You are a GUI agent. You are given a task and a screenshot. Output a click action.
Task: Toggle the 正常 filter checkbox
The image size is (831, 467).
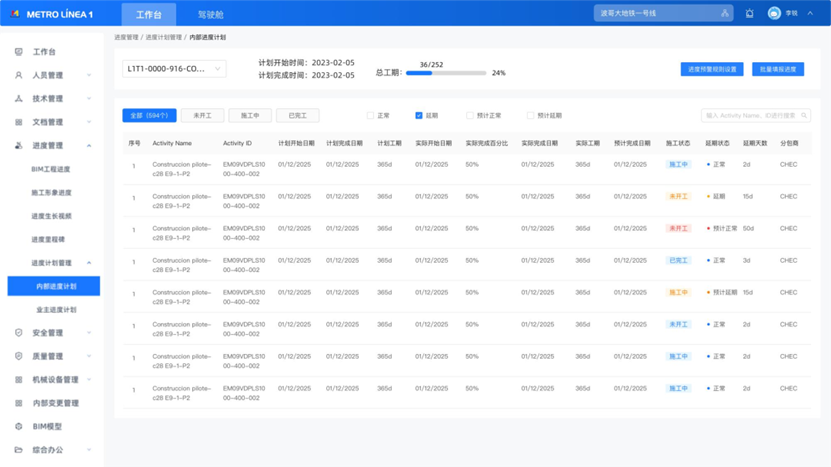point(370,116)
